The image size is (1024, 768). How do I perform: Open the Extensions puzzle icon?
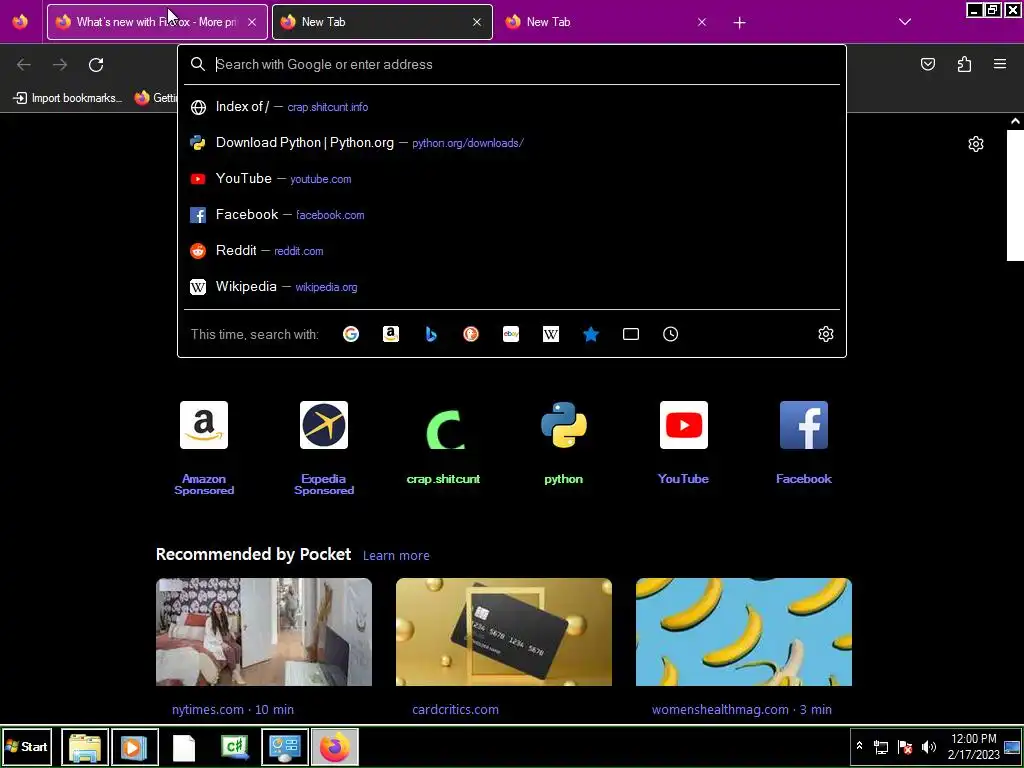[964, 64]
